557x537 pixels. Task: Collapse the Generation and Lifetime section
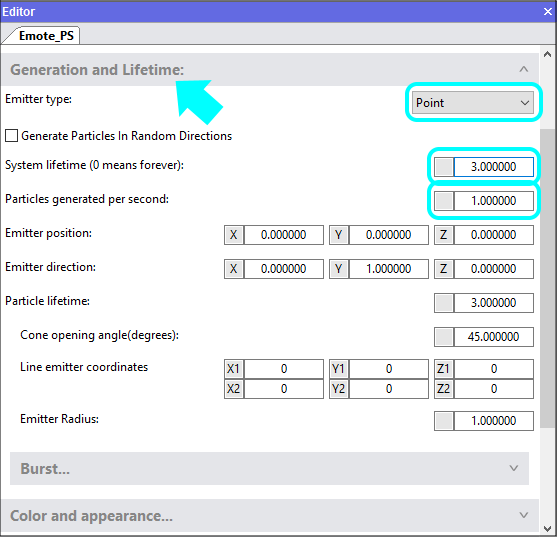click(524, 70)
